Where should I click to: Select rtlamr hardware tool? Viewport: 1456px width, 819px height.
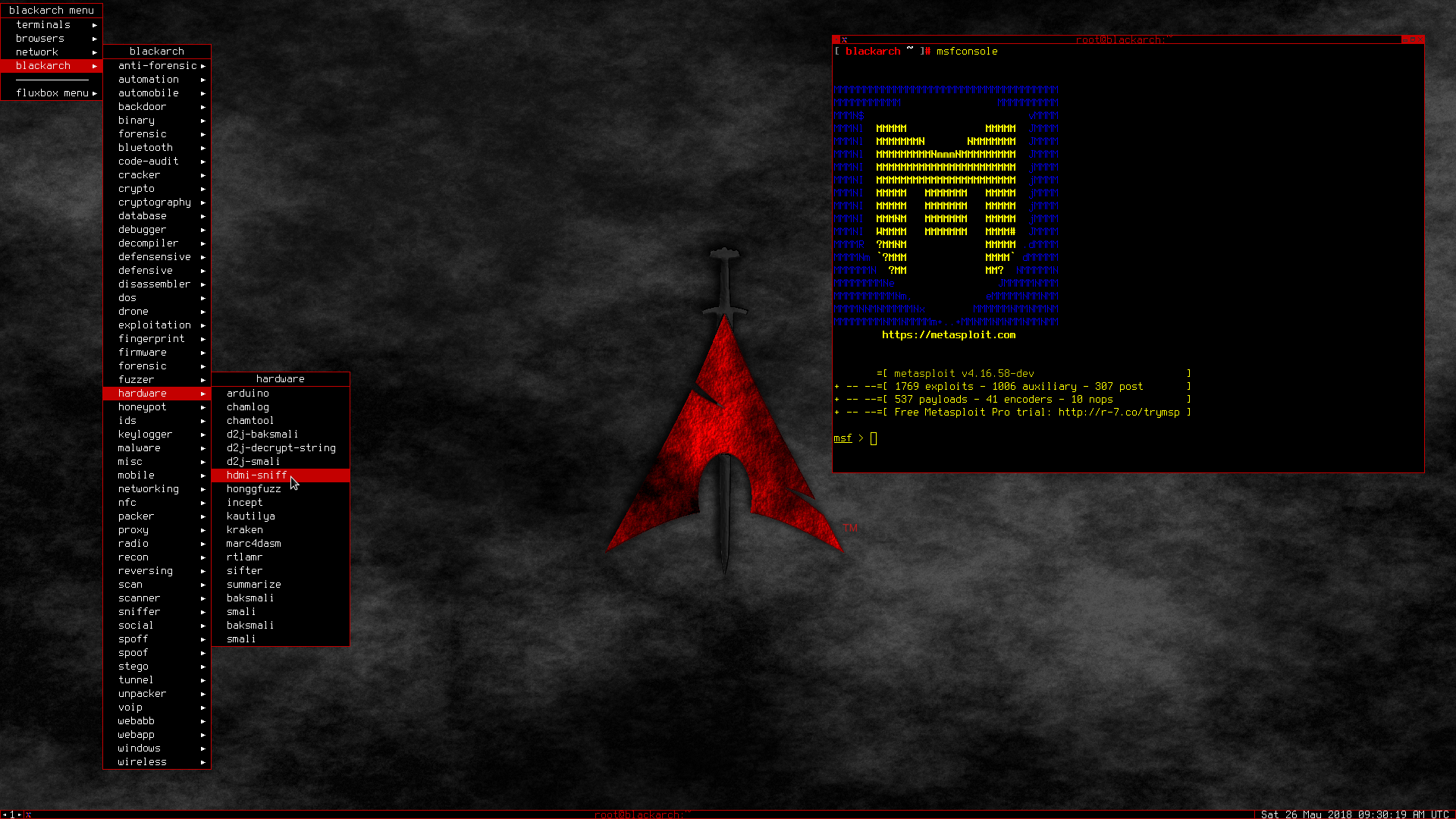tap(244, 557)
